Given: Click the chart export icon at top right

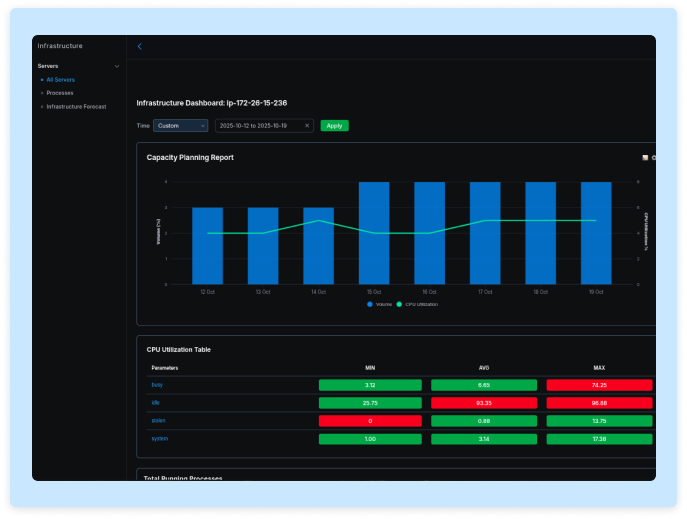Looking at the screenshot, I should [x=645, y=157].
